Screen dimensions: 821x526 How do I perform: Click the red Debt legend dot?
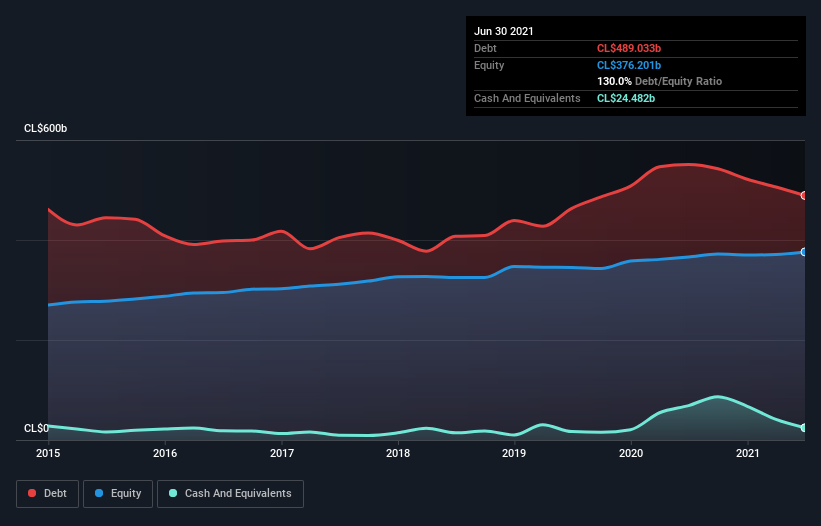(x=32, y=493)
